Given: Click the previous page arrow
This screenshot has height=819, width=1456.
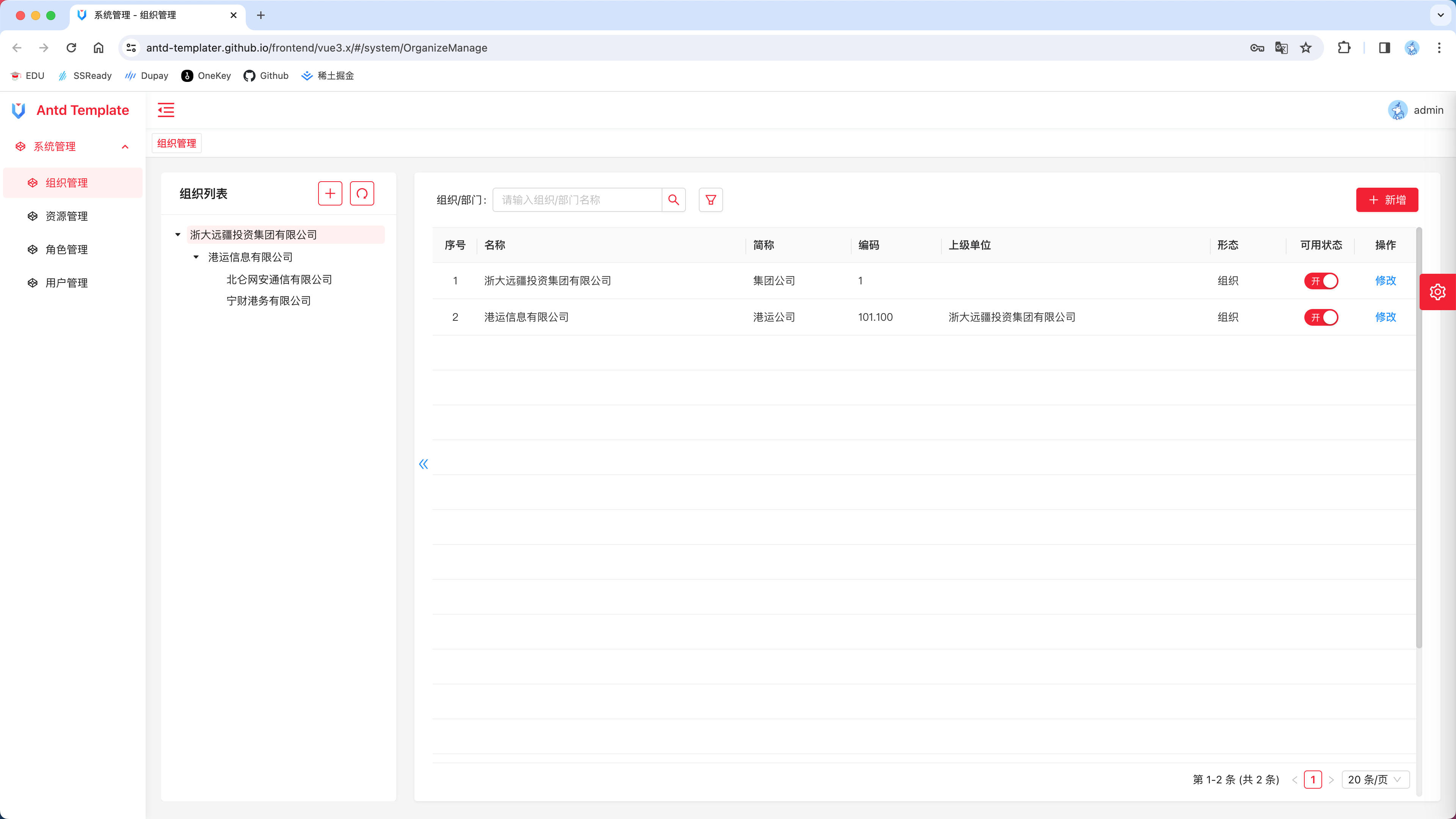Looking at the screenshot, I should click(1294, 780).
